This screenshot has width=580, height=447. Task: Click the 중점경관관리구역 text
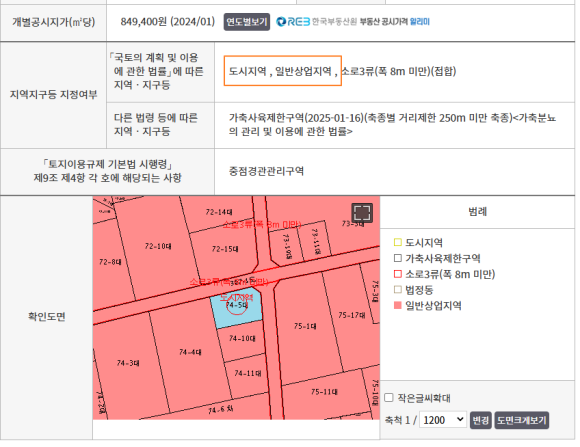[266, 171]
